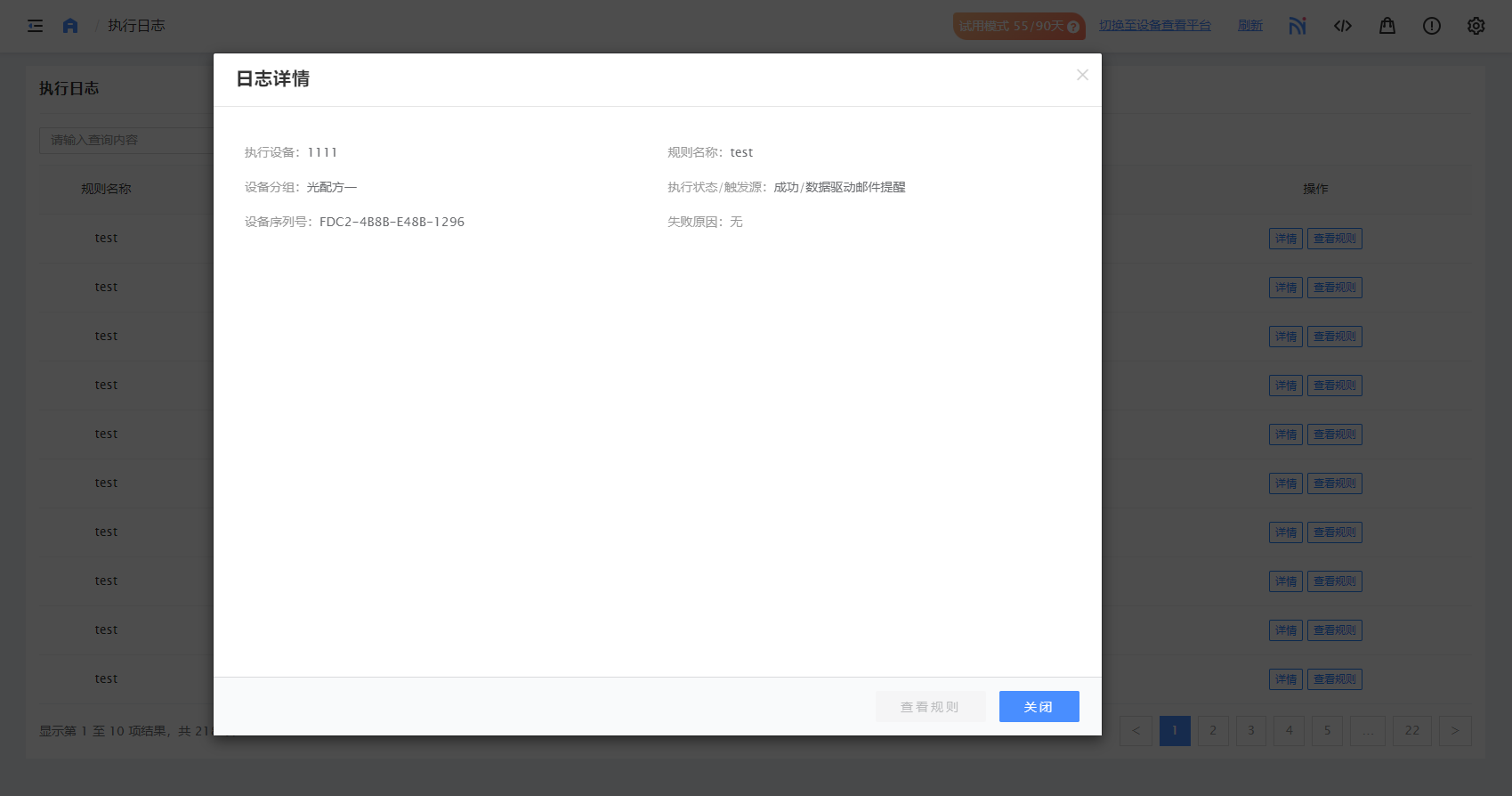
Task: Go to page 2 of results
Action: 1213,731
